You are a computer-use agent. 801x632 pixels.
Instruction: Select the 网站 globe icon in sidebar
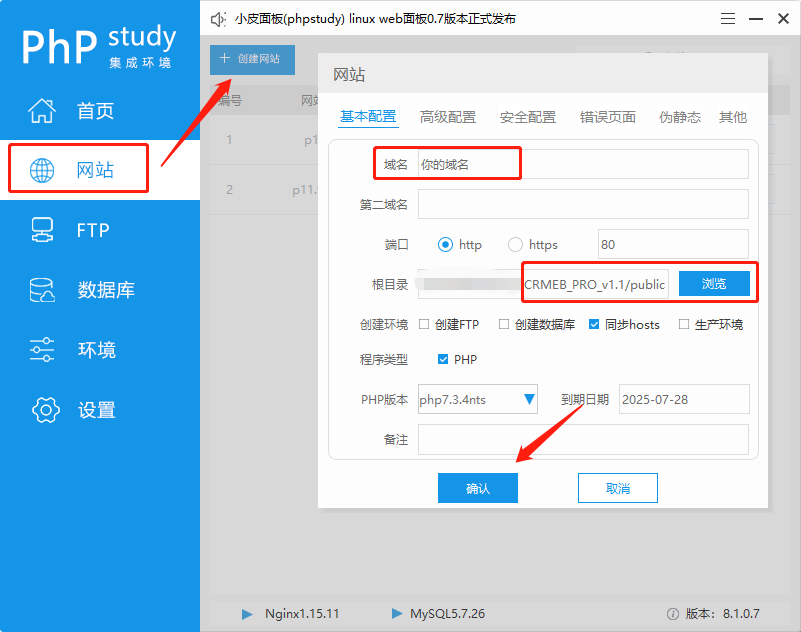[x=41, y=170]
